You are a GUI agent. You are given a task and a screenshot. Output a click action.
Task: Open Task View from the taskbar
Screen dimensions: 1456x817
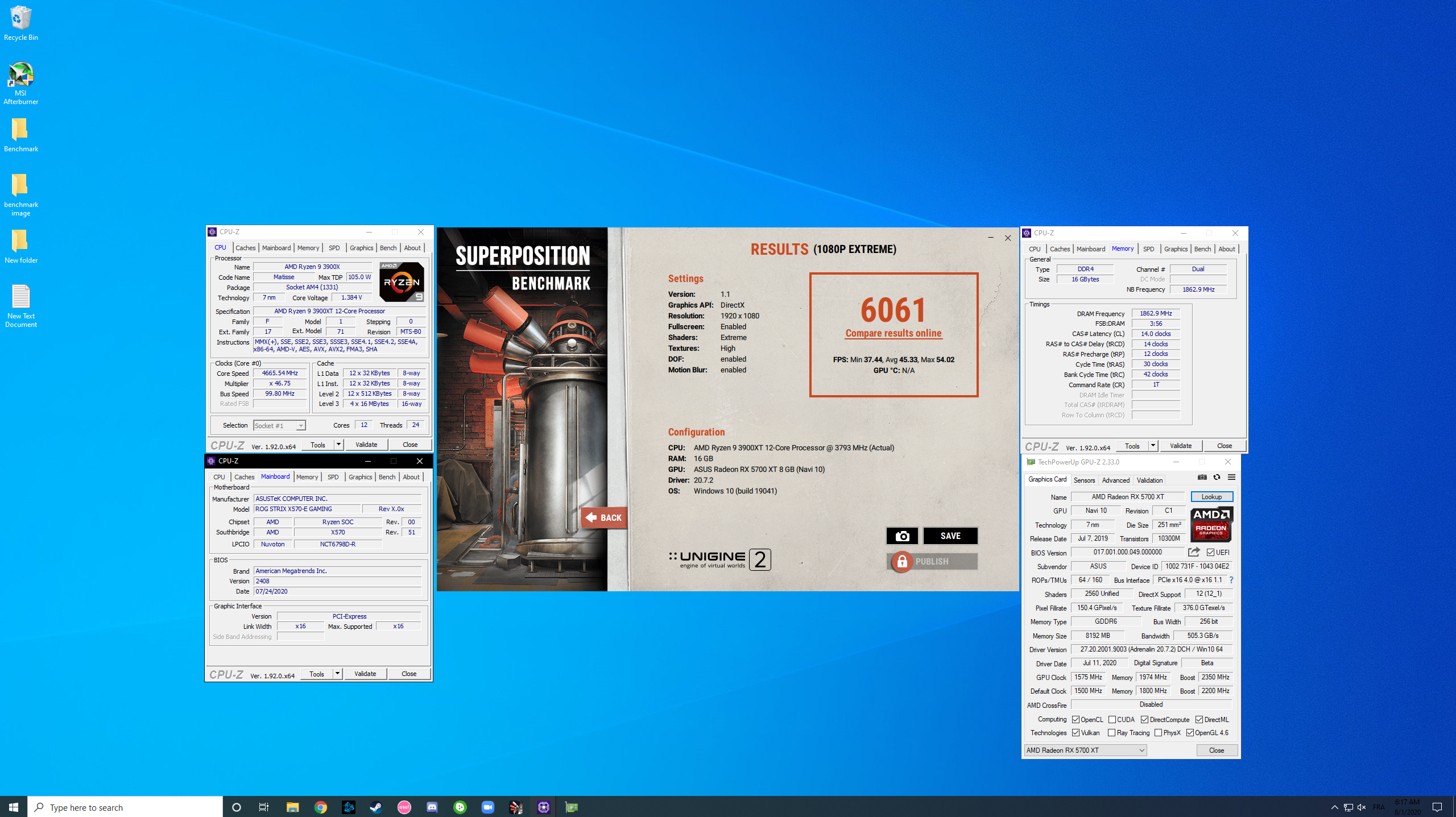coord(264,807)
